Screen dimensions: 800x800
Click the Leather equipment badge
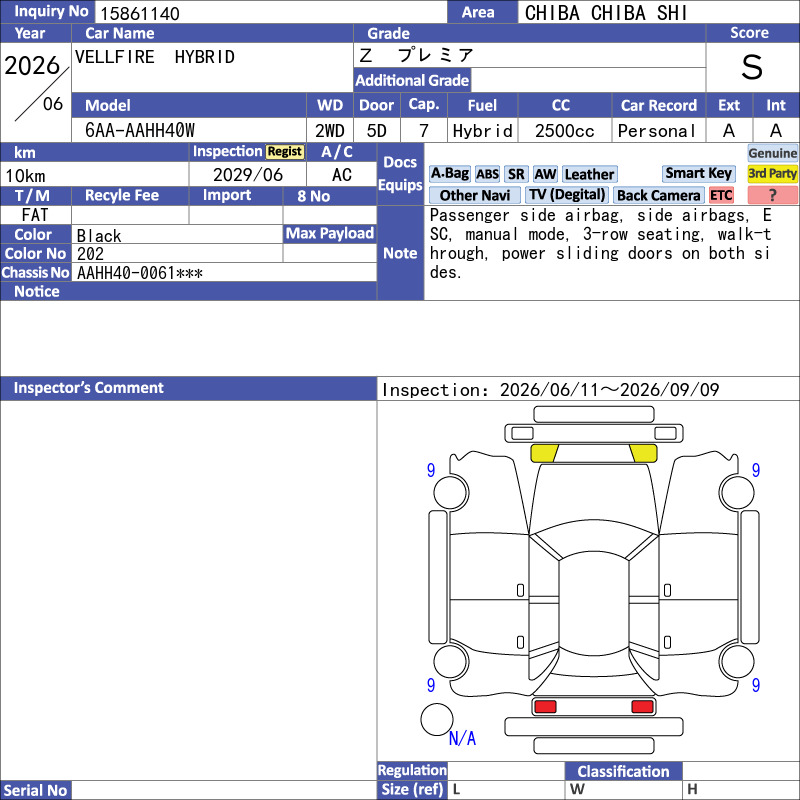pos(589,174)
